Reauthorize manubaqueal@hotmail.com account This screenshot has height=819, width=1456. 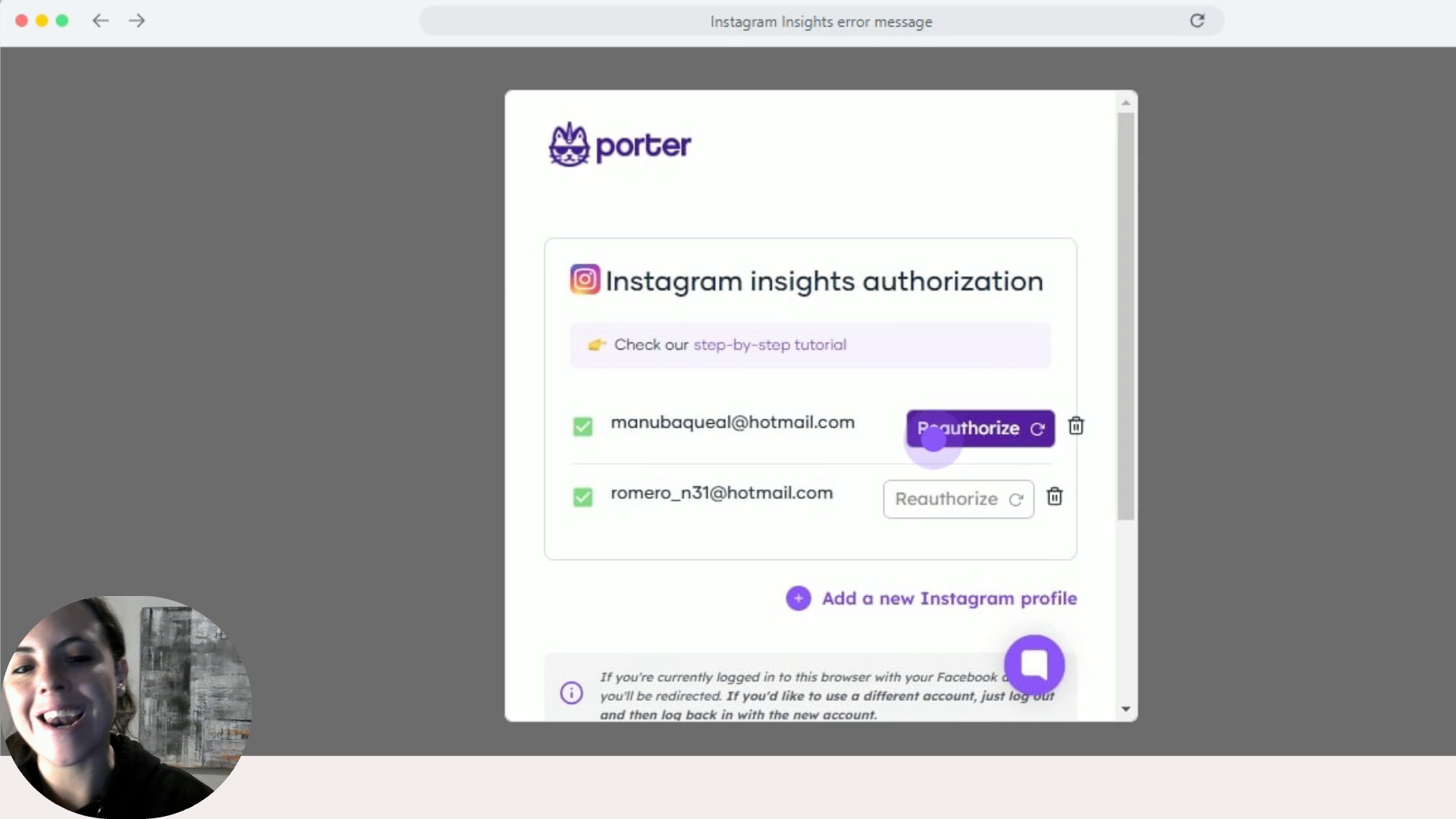tap(980, 428)
